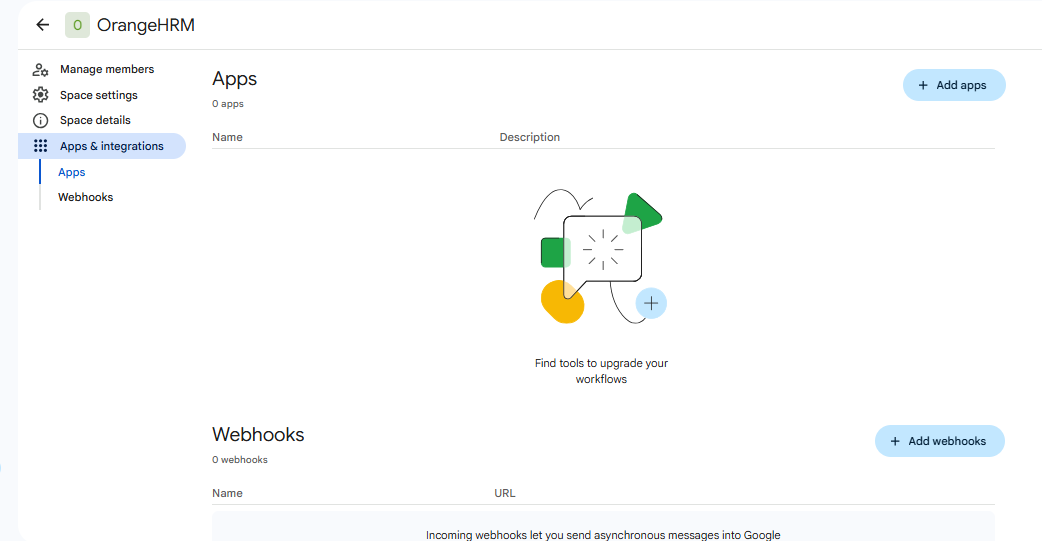Click the plus icon on Add webhooks
The image size is (1042, 541).
pos(894,441)
